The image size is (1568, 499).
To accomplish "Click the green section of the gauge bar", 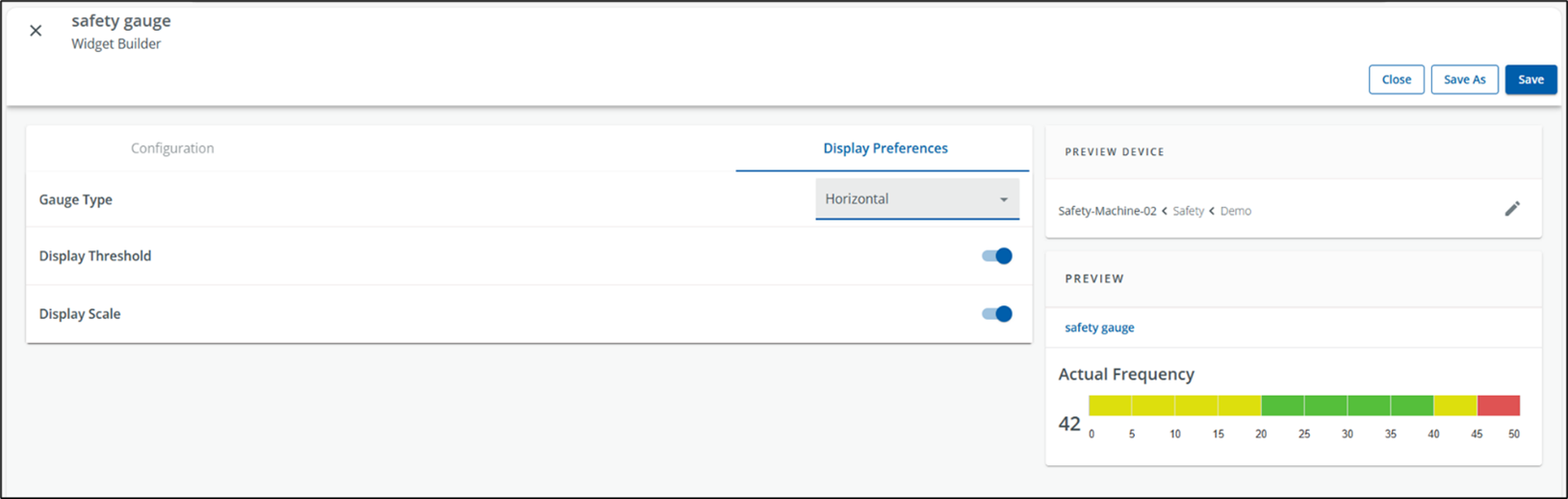I will tap(1347, 406).
